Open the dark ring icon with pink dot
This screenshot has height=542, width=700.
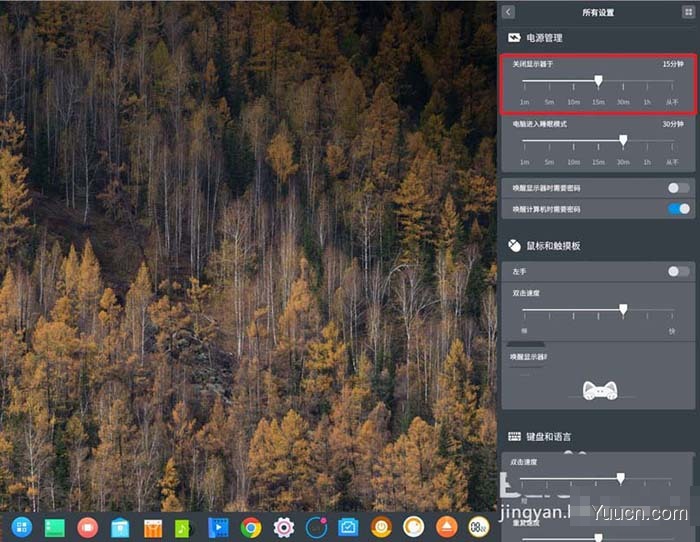click(x=316, y=528)
